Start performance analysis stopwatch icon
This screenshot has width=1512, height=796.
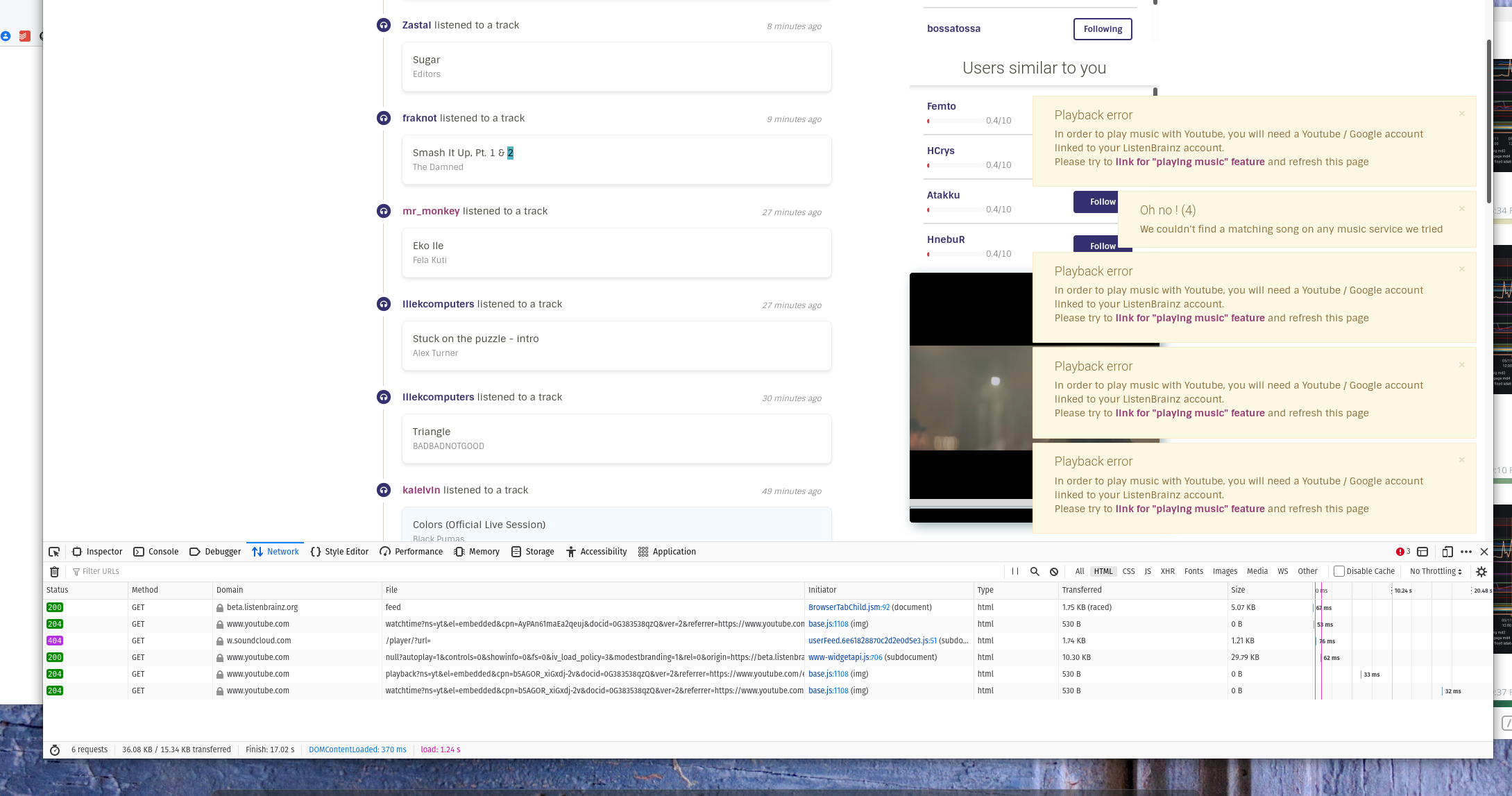click(x=55, y=750)
